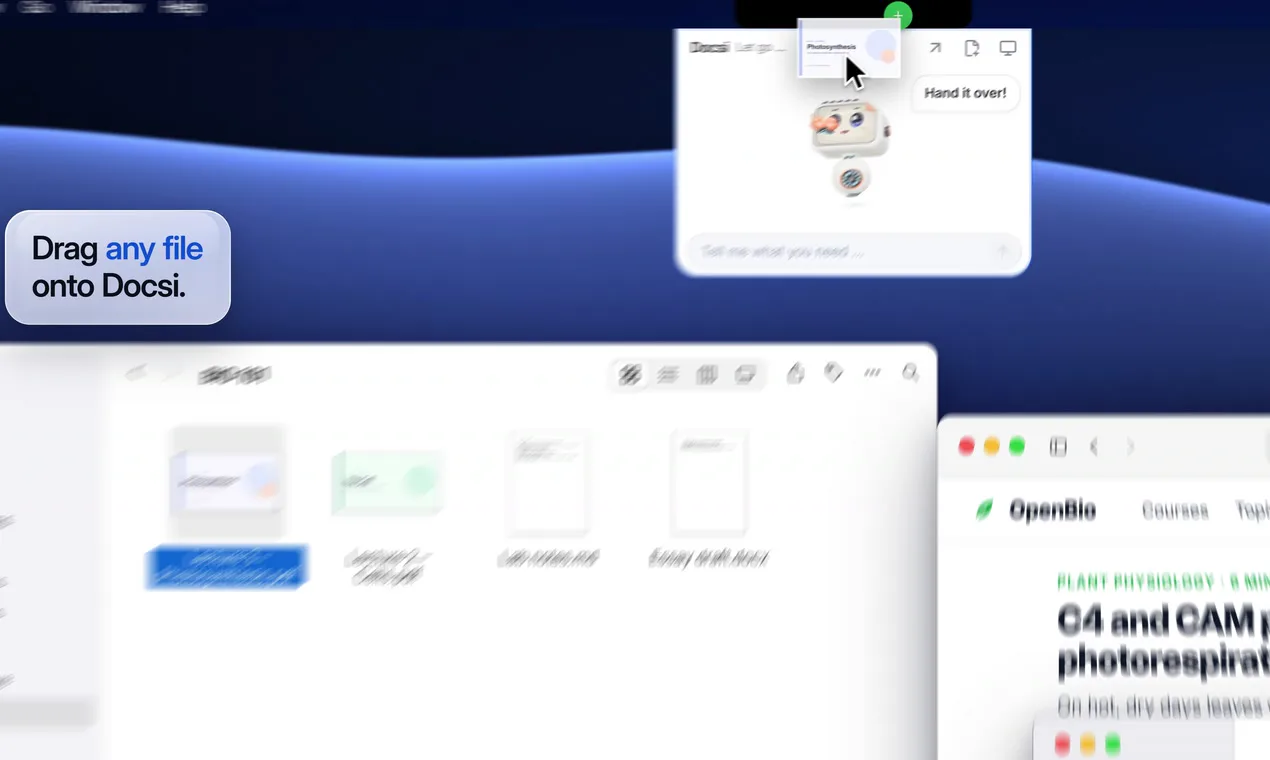Select the third document file in Finder

pyautogui.click(x=548, y=482)
